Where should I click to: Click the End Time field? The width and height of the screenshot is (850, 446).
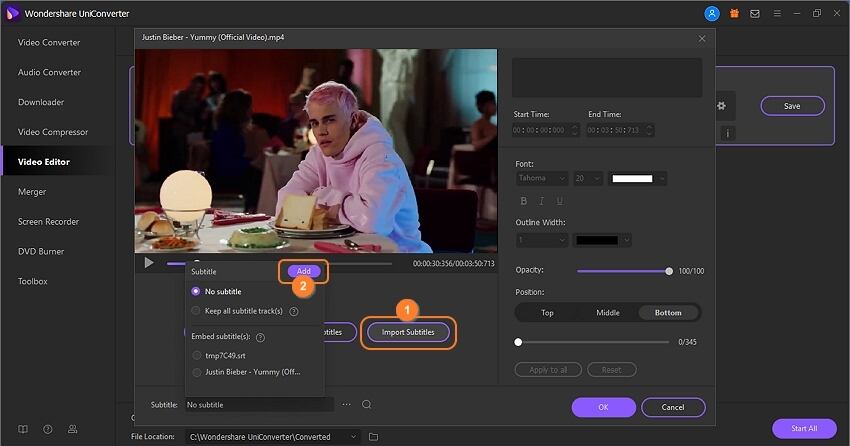click(620, 130)
